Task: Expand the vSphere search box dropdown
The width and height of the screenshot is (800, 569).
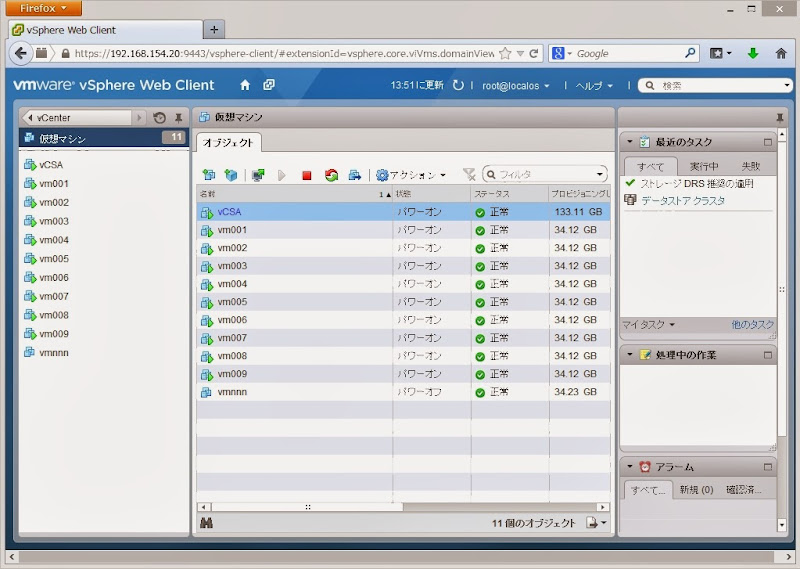Action: coord(787,85)
